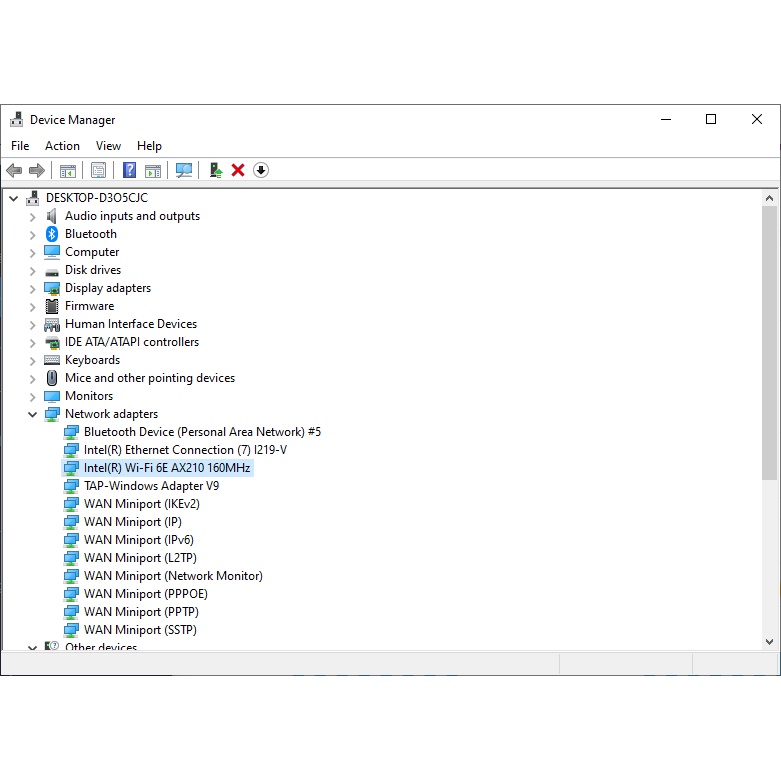The width and height of the screenshot is (781, 781).
Task: Click the Back arrow in the toolbar
Action: click(14, 170)
